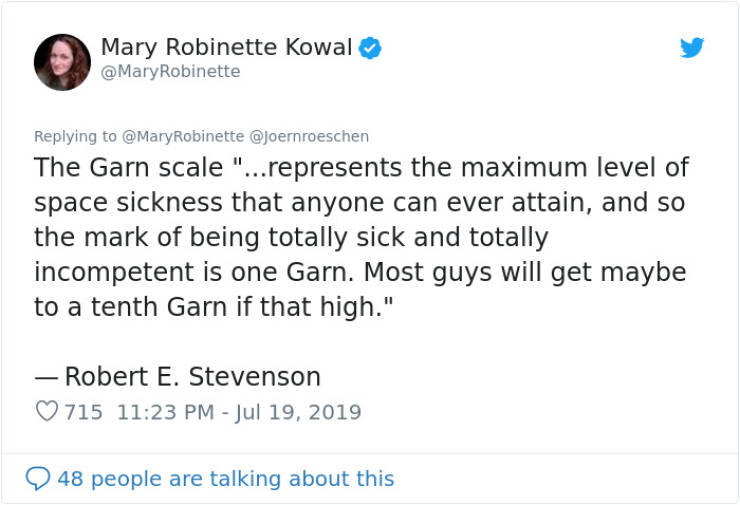Like the tweet with the heart icon
The height and width of the screenshot is (505, 740).
tap(47, 411)
